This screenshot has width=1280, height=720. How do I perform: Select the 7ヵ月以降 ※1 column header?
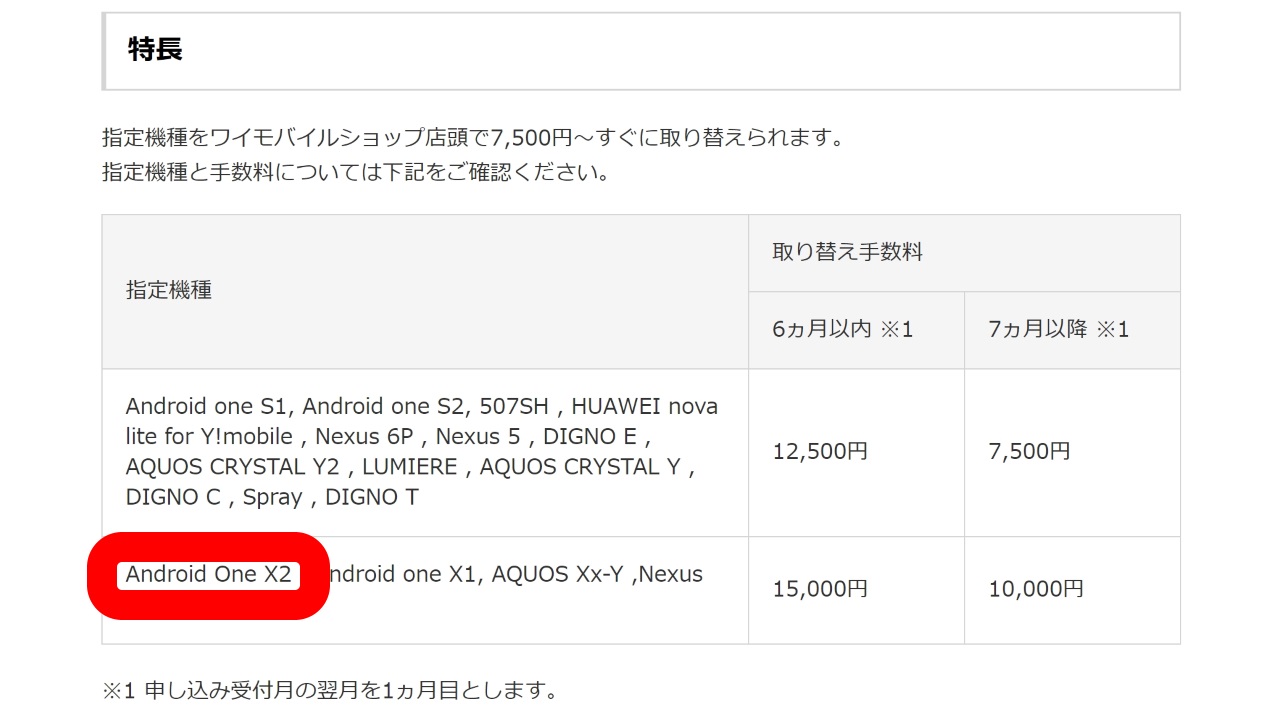pyautogui.click(x=1058, y=330)
